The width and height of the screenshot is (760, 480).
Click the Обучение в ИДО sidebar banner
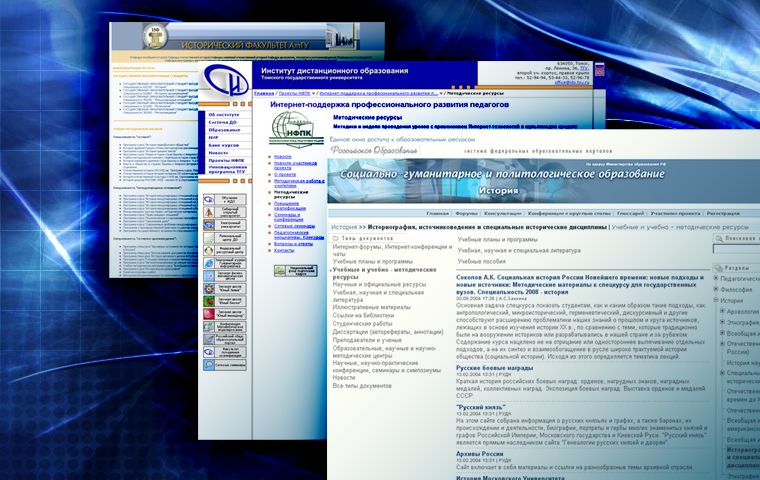224,199
